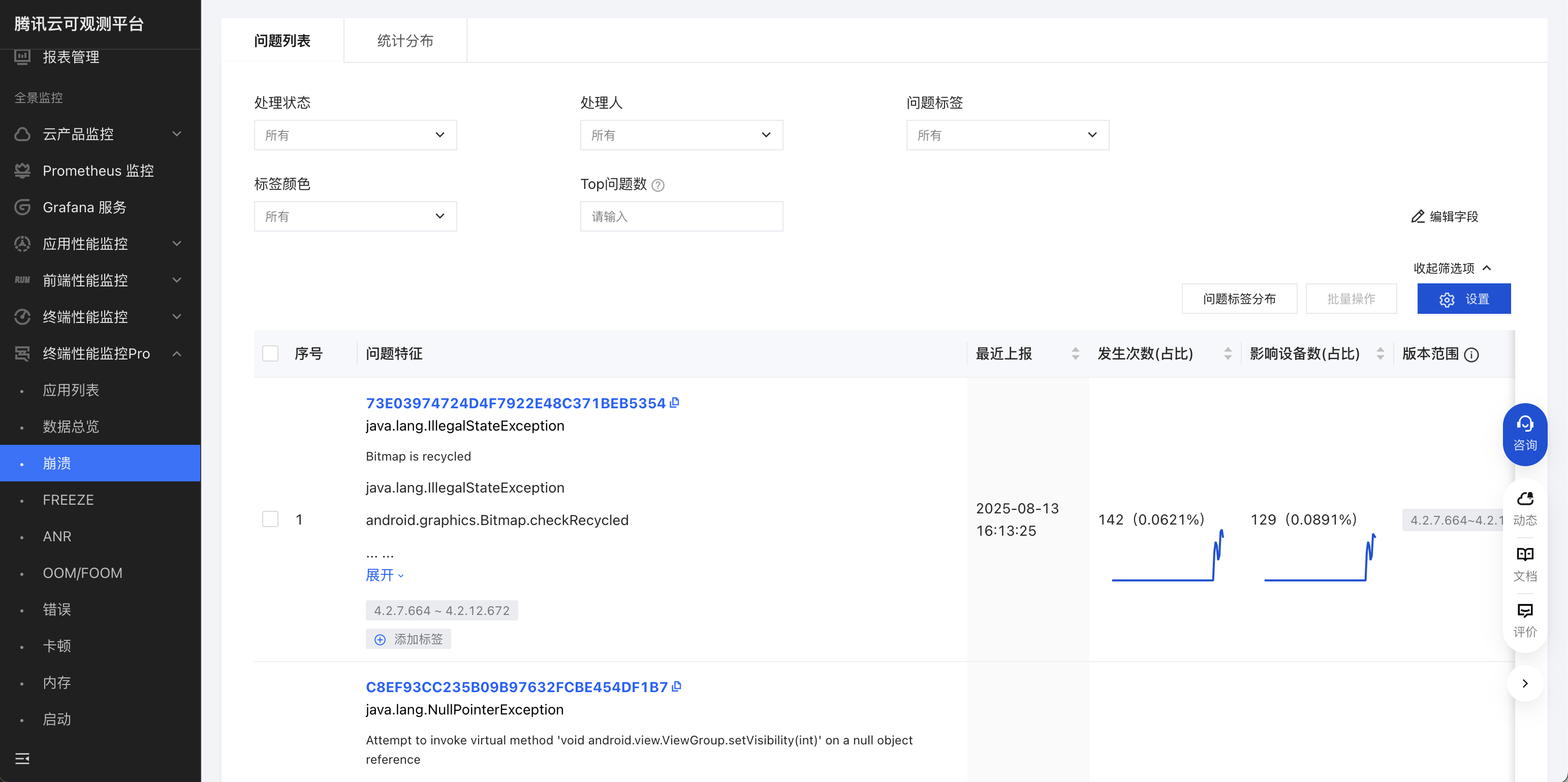Open the 咨询 headset support bubble
This screenshot has height=782, width=1568.
tap(1524, 434)
